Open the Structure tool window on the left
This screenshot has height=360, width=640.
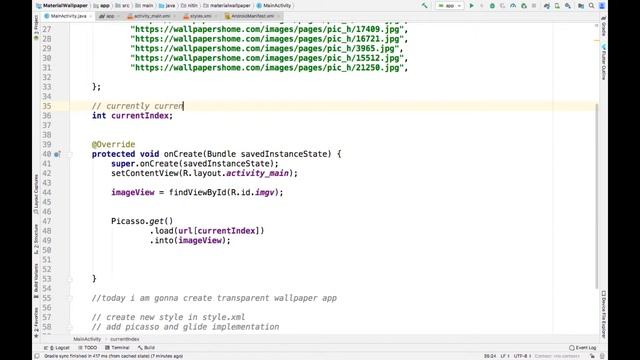[x=36, y=239]
